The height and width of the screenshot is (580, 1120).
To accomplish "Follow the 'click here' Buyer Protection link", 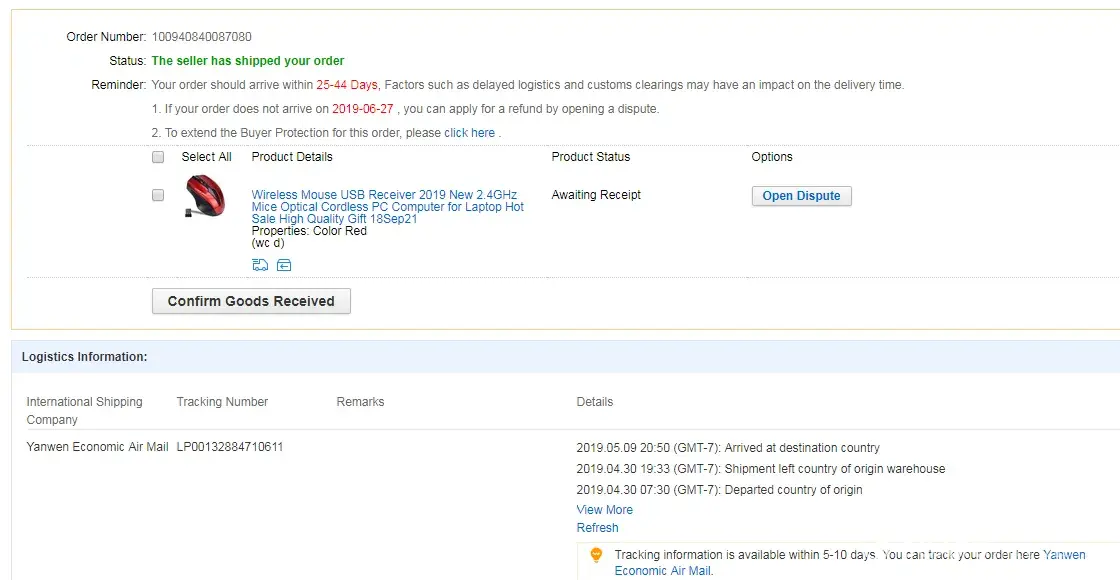I will click(470, 133).
